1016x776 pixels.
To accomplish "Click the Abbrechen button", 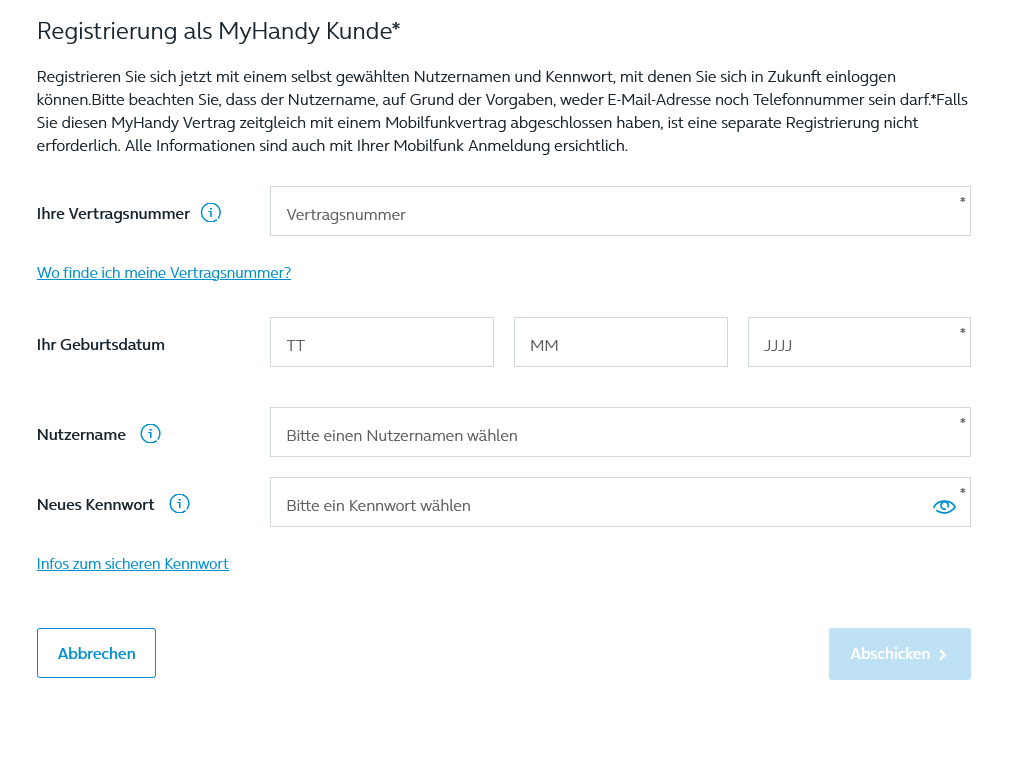I will [x=97, y=653].
